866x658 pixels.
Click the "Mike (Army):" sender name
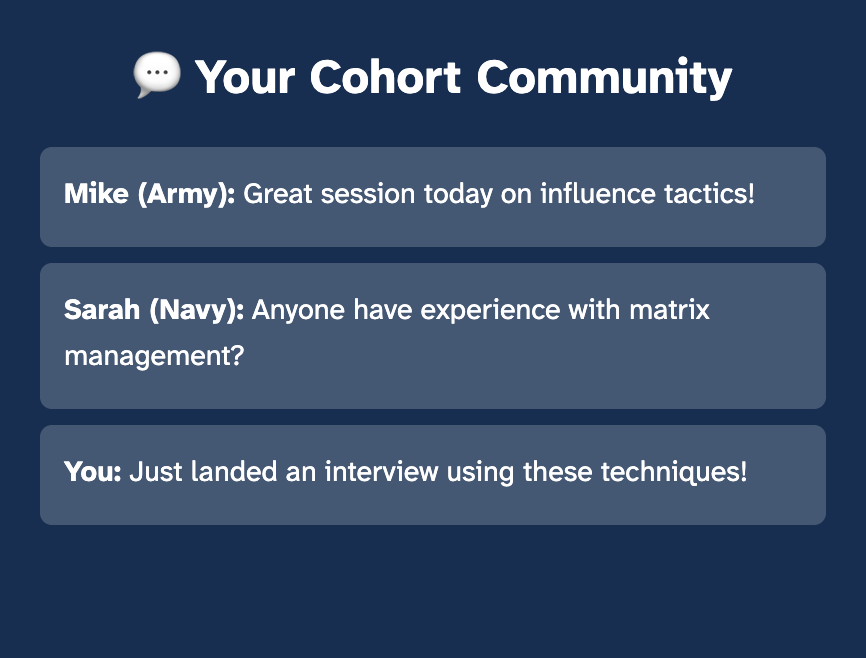click(149, 194)
